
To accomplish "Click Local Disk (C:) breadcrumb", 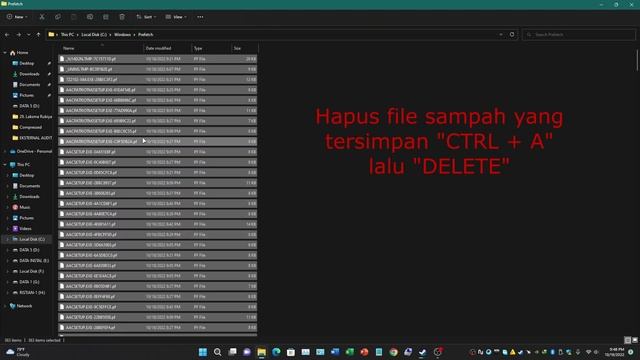I will [x=94, y=35].
